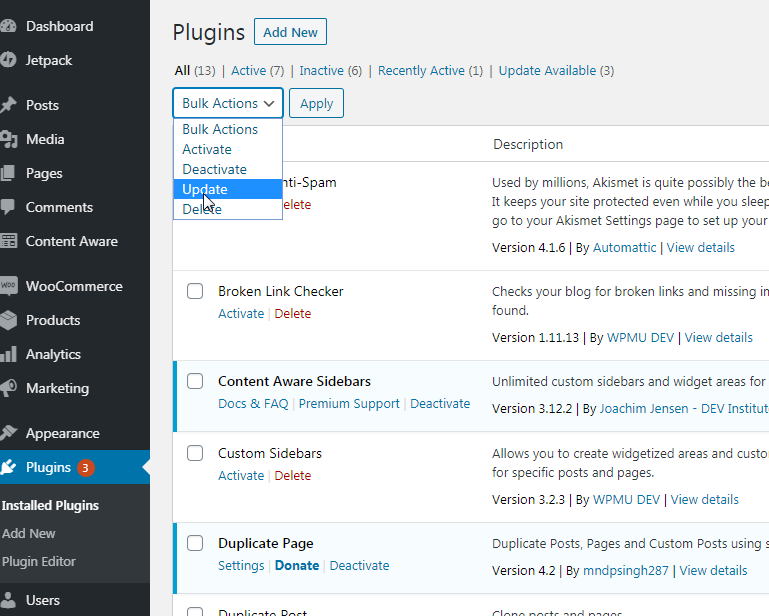Screen dimensions: 769x616
Task: Choose Update from the bulk actions list
Action: pyautogui.click(x=205, y=189)
